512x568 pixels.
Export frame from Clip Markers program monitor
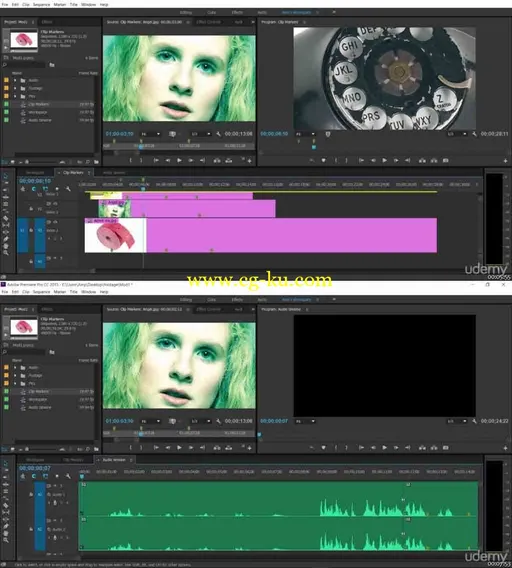(446, 160)
